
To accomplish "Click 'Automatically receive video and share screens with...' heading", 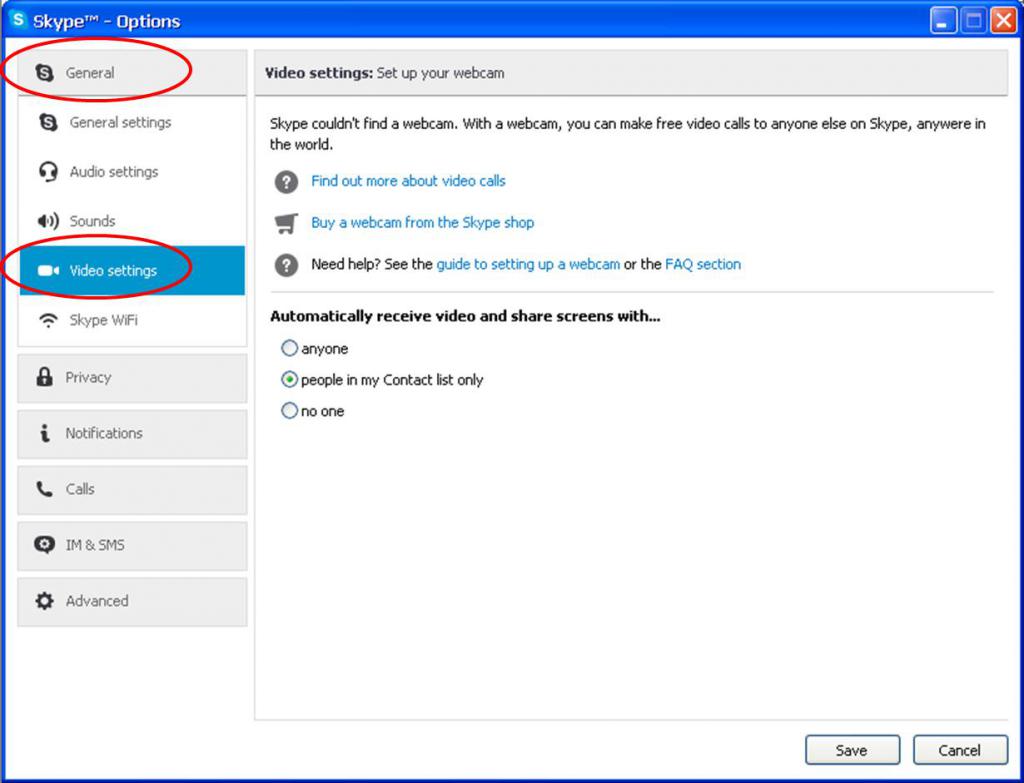I will pyautogui.click(x=465, y=316).
